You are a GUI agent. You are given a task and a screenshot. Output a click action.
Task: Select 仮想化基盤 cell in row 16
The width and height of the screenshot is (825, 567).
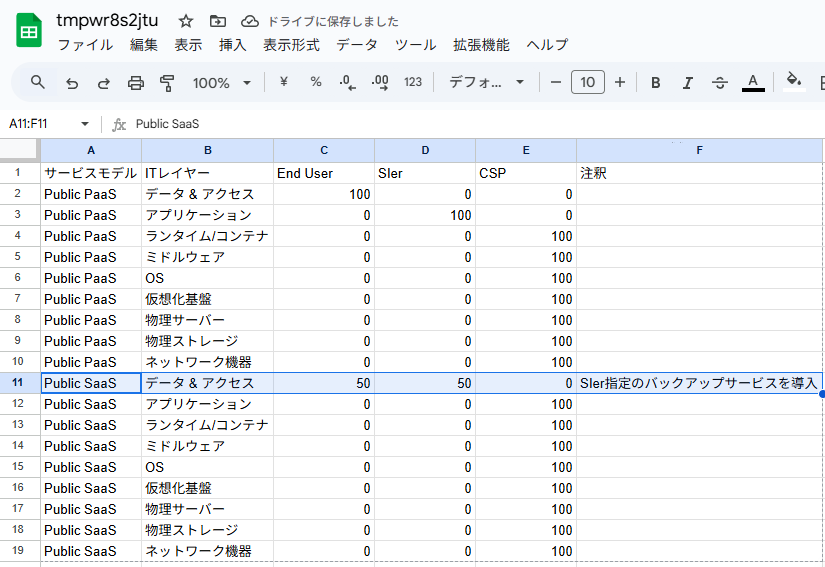pyautogui.click(x=208, y=488)
